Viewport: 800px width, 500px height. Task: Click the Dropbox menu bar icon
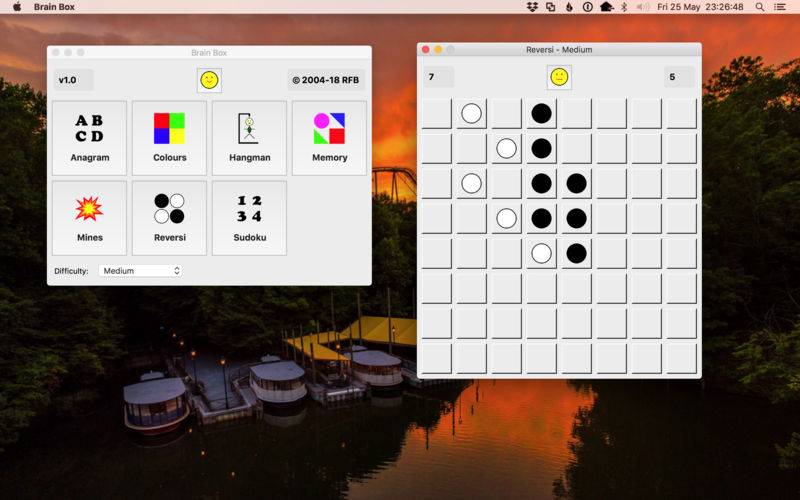pos(532,7)
